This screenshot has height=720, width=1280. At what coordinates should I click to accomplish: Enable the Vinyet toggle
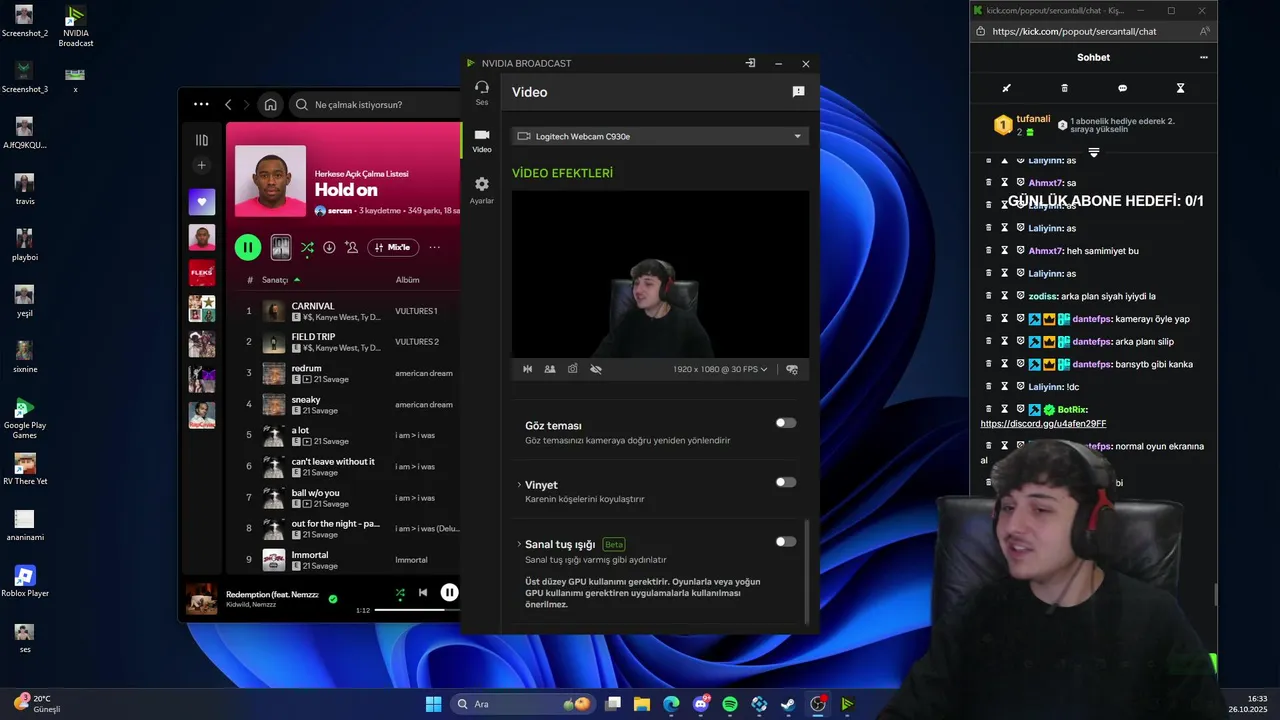click(786, 482)
